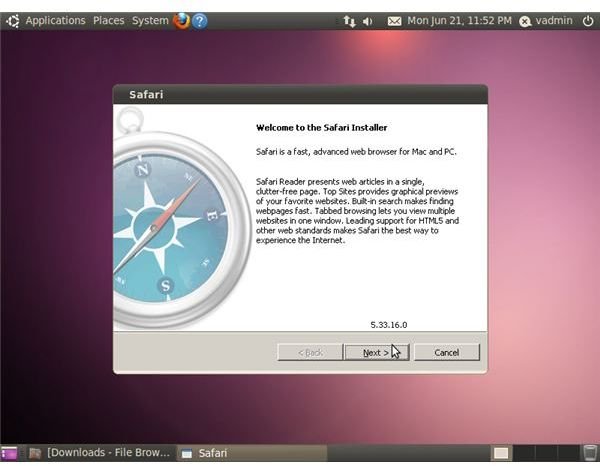Open the network connections indicator
Screen dimensions: 600x466
click(349, 21)
